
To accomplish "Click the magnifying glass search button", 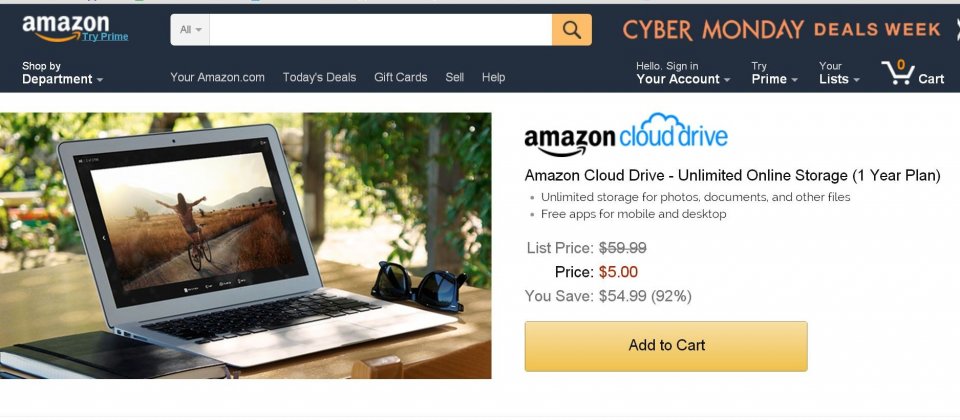I will [571, 29].
